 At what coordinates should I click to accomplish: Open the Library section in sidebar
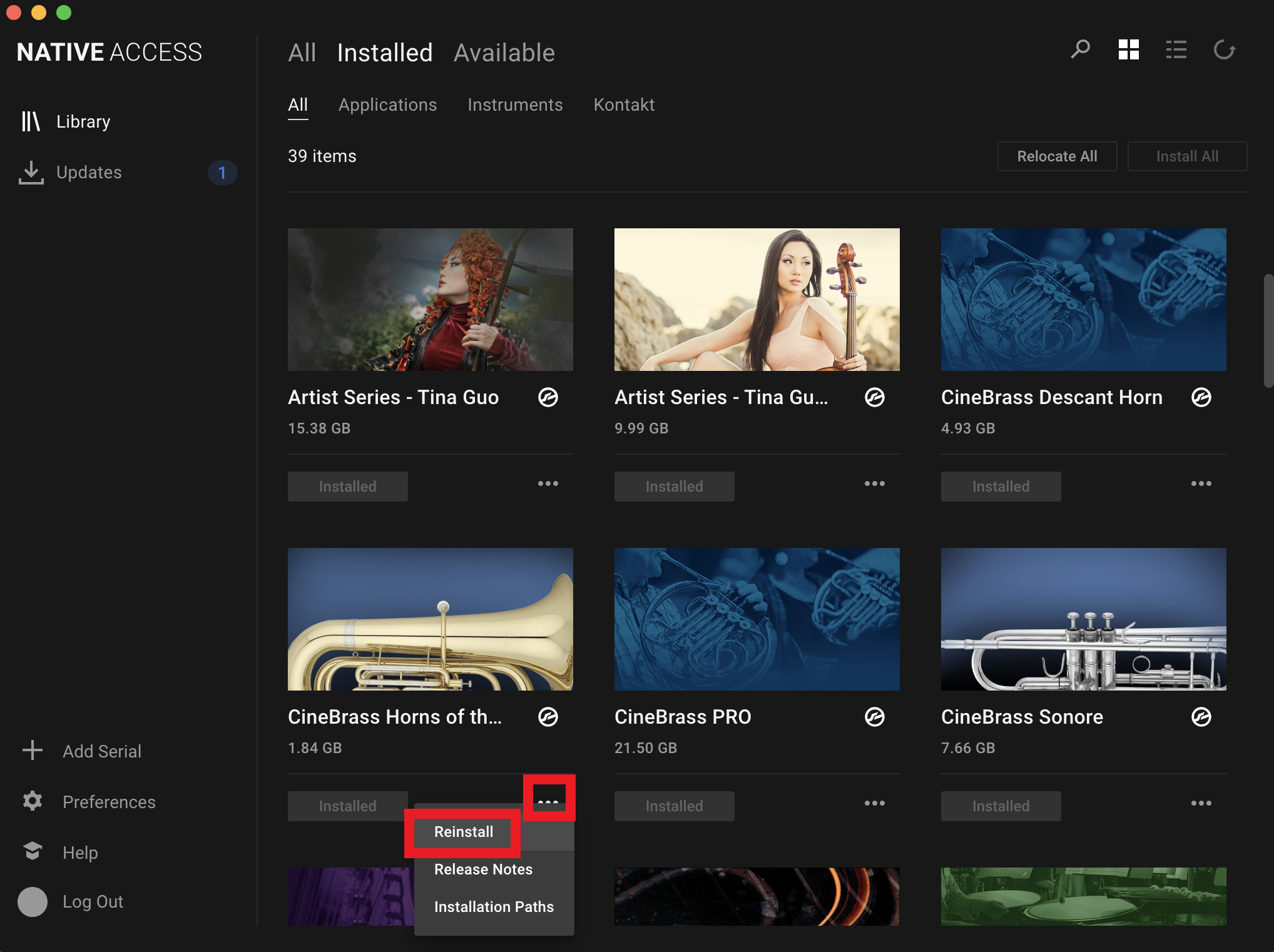click(x=66, y=121)
